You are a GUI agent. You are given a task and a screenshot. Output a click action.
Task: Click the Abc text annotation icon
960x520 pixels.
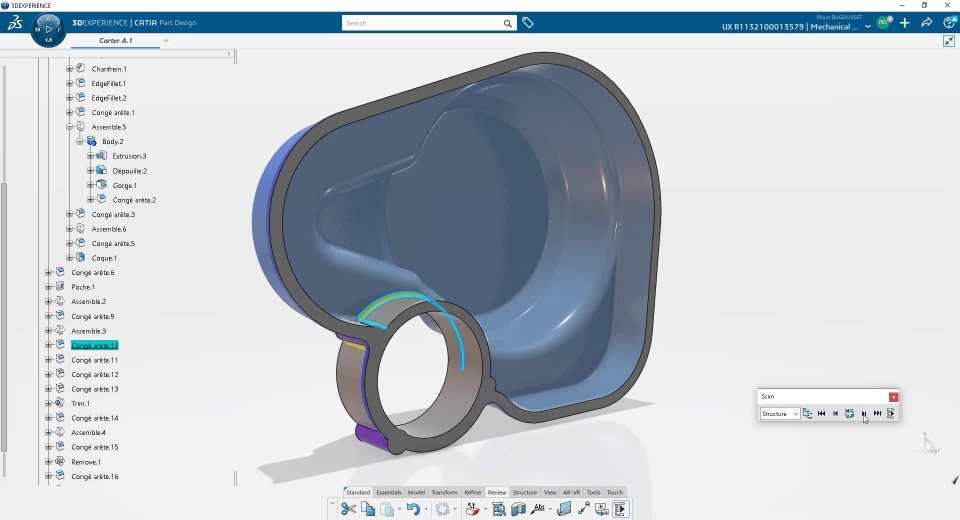539,508
